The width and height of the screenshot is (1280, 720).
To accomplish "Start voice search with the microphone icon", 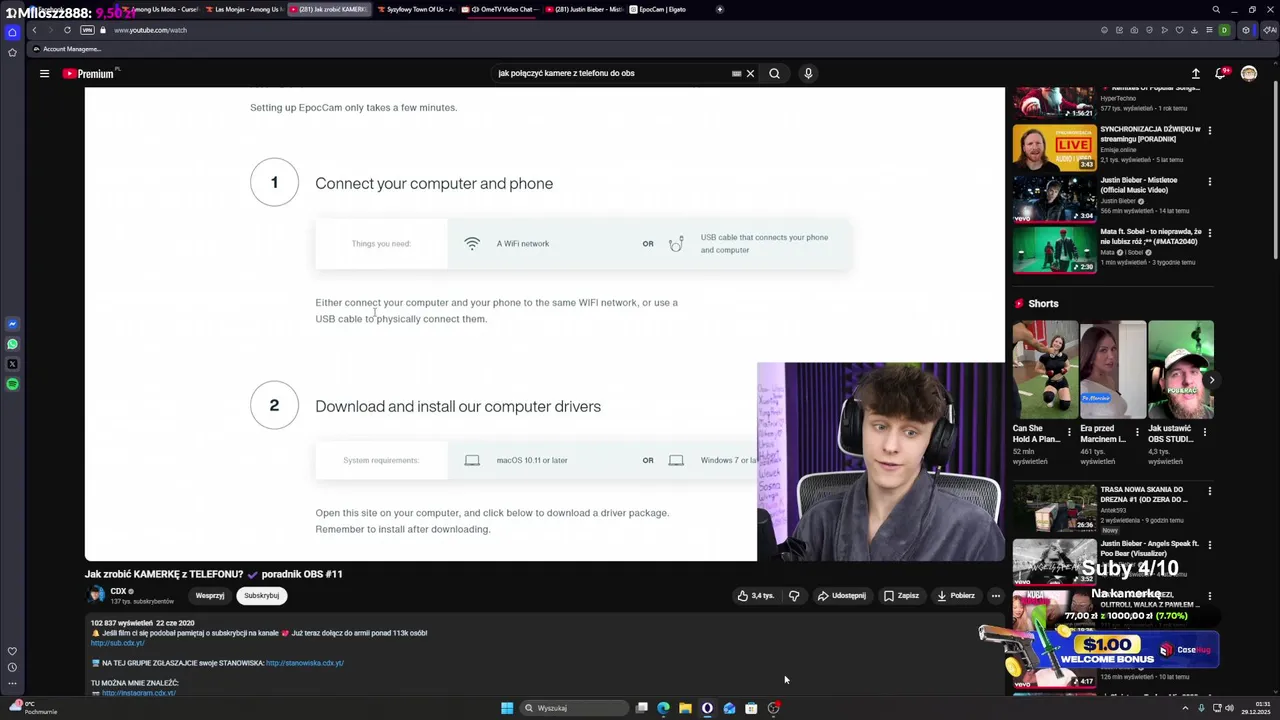I will point(808,73).
